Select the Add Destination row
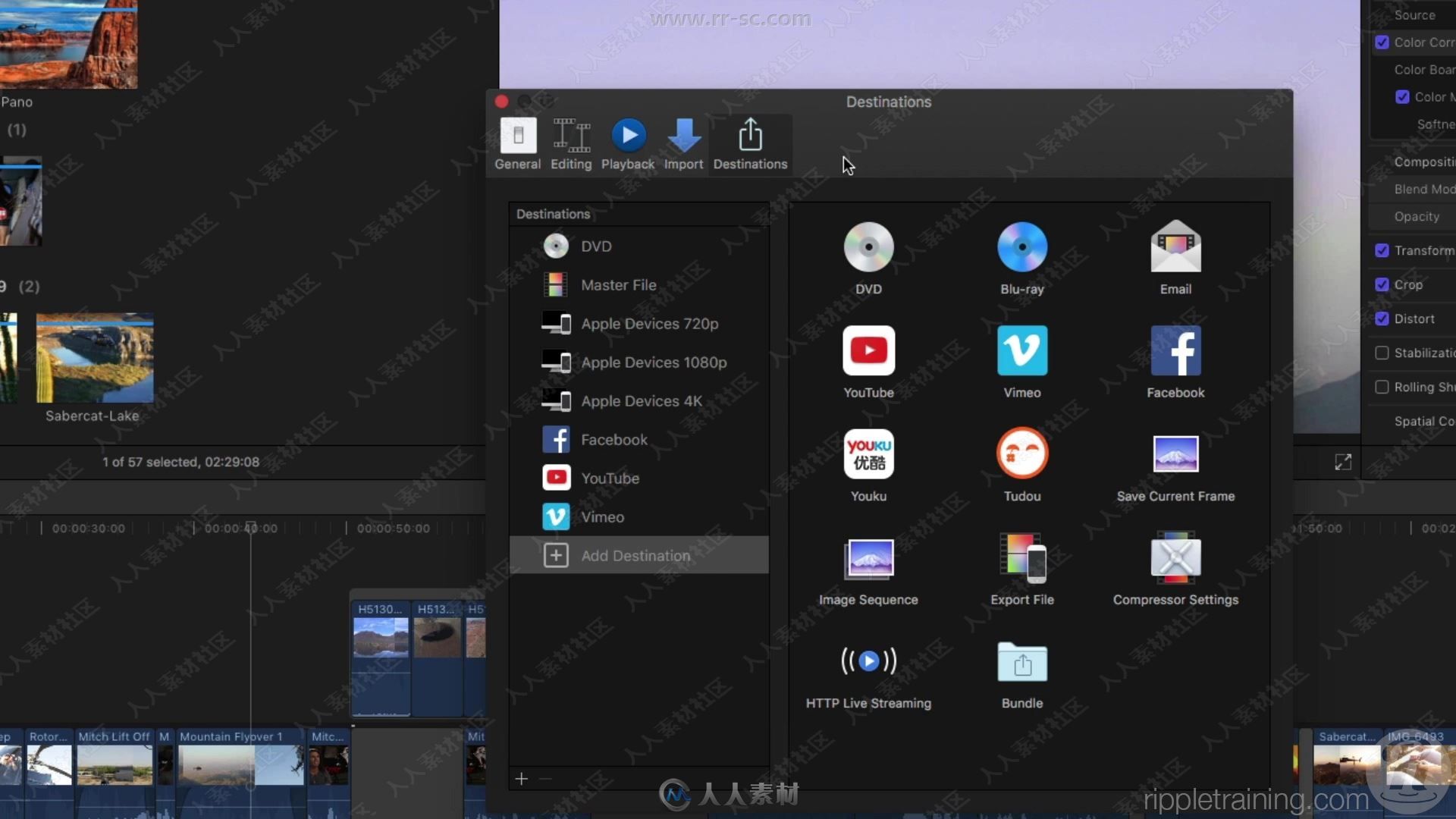 click(639, 555)
